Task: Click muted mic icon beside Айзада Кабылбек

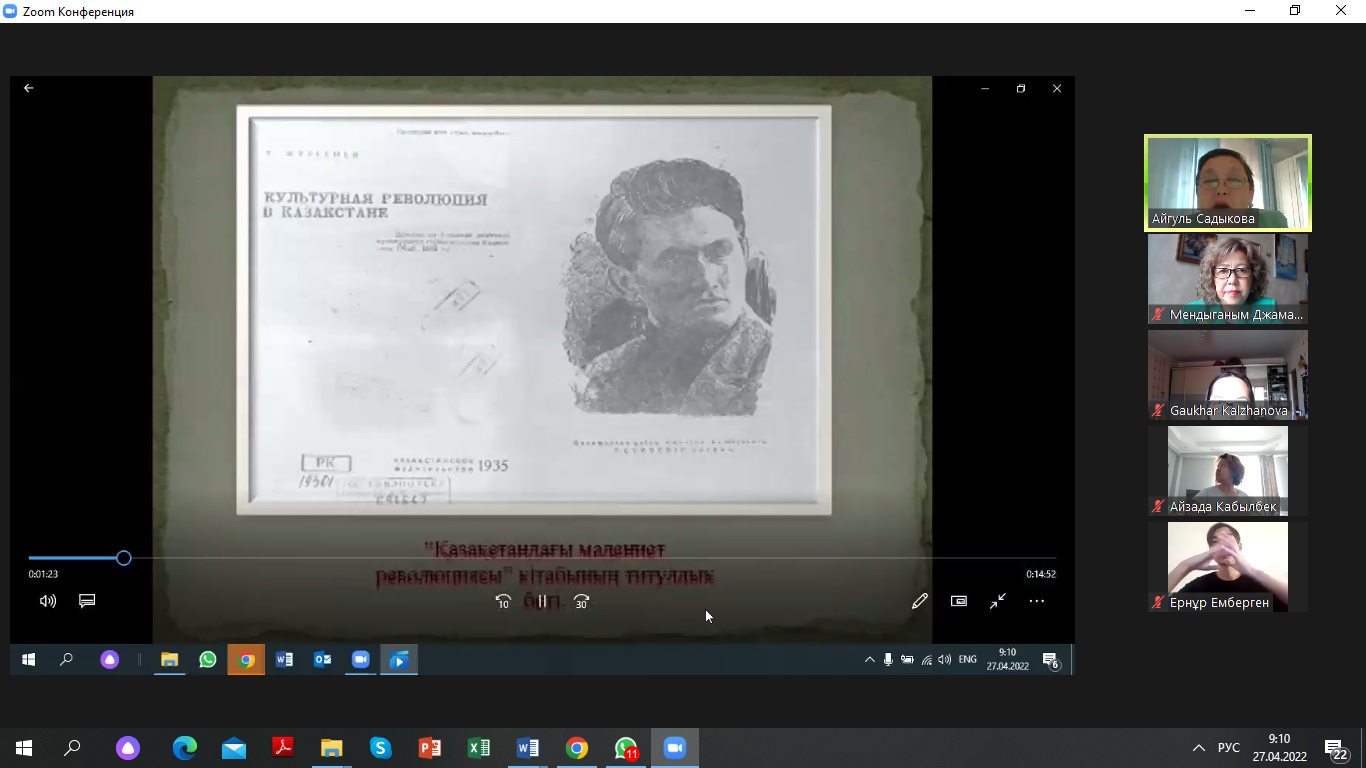Action: [x=1159, y=506]
